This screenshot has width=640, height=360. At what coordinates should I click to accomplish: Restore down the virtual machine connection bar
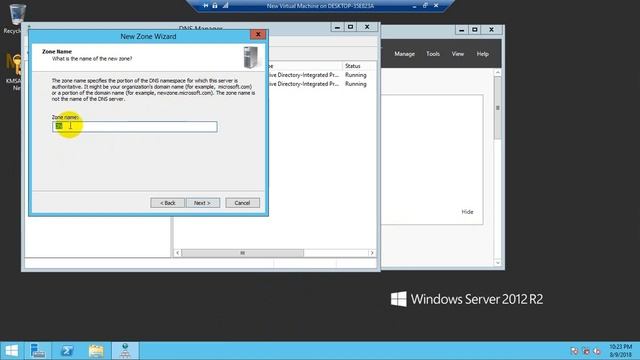(425, 6)
